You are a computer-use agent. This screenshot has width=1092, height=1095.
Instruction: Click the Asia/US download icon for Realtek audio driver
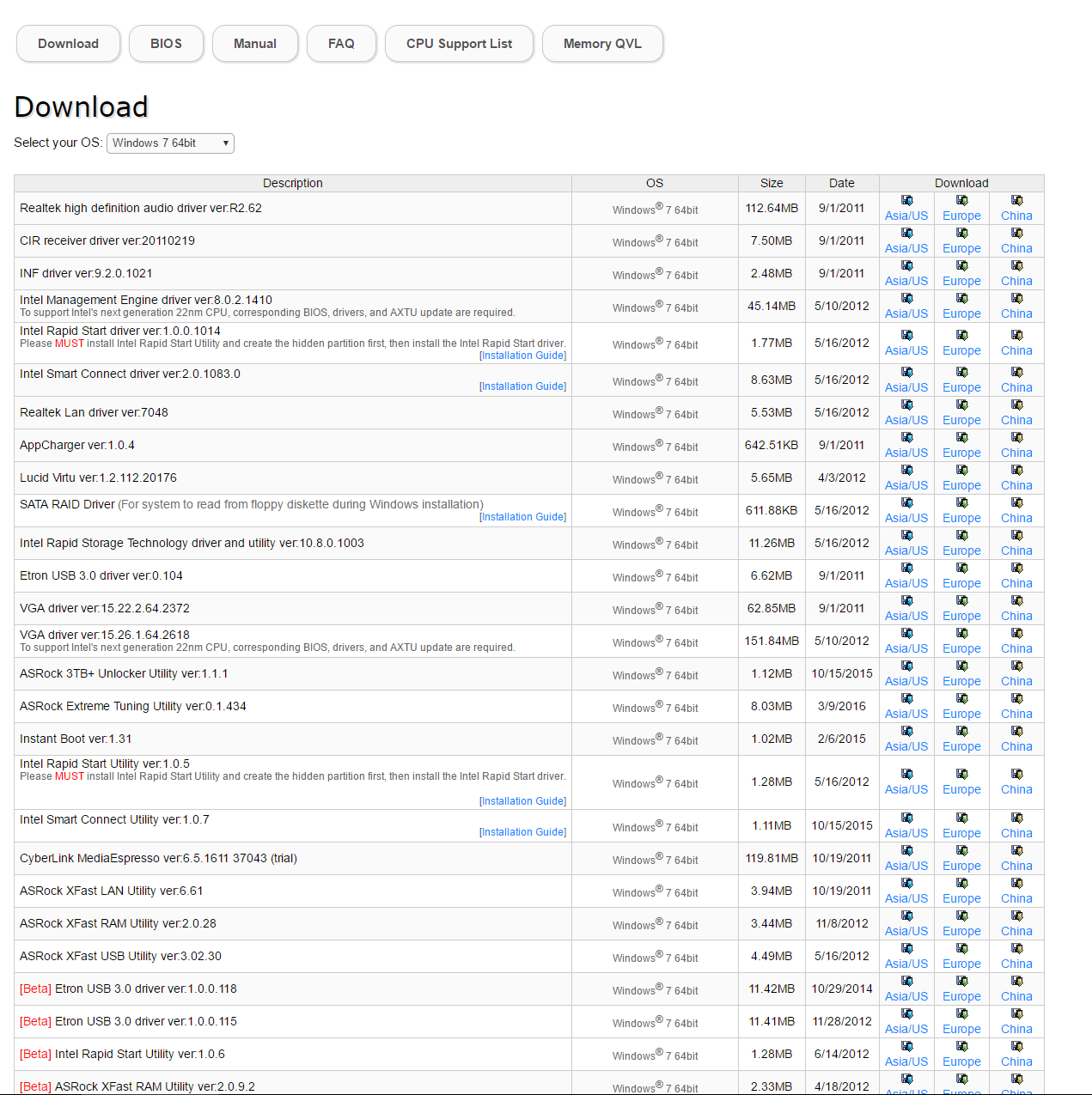pos(906,200)
